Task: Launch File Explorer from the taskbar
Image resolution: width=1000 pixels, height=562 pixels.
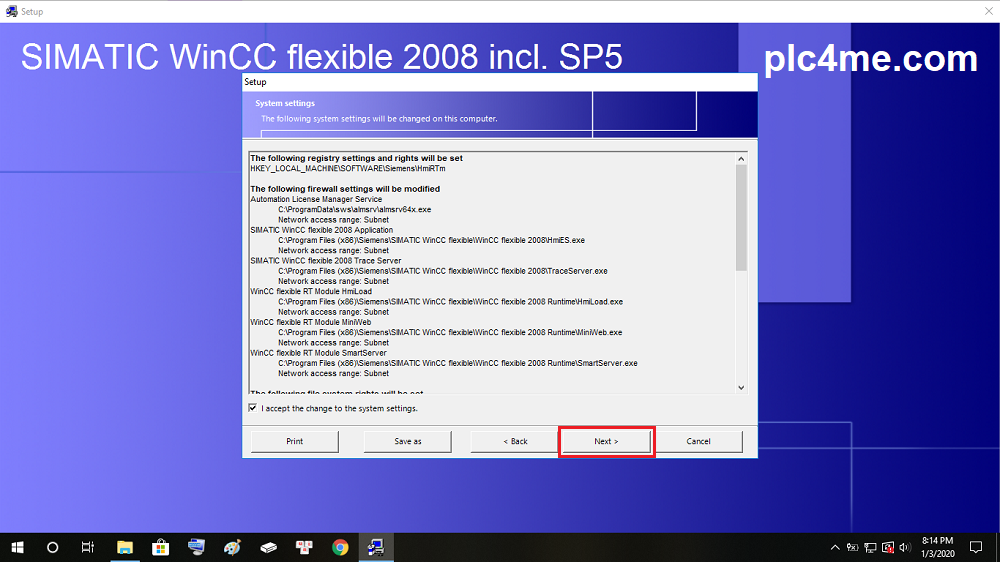Action: coord(125,547)
